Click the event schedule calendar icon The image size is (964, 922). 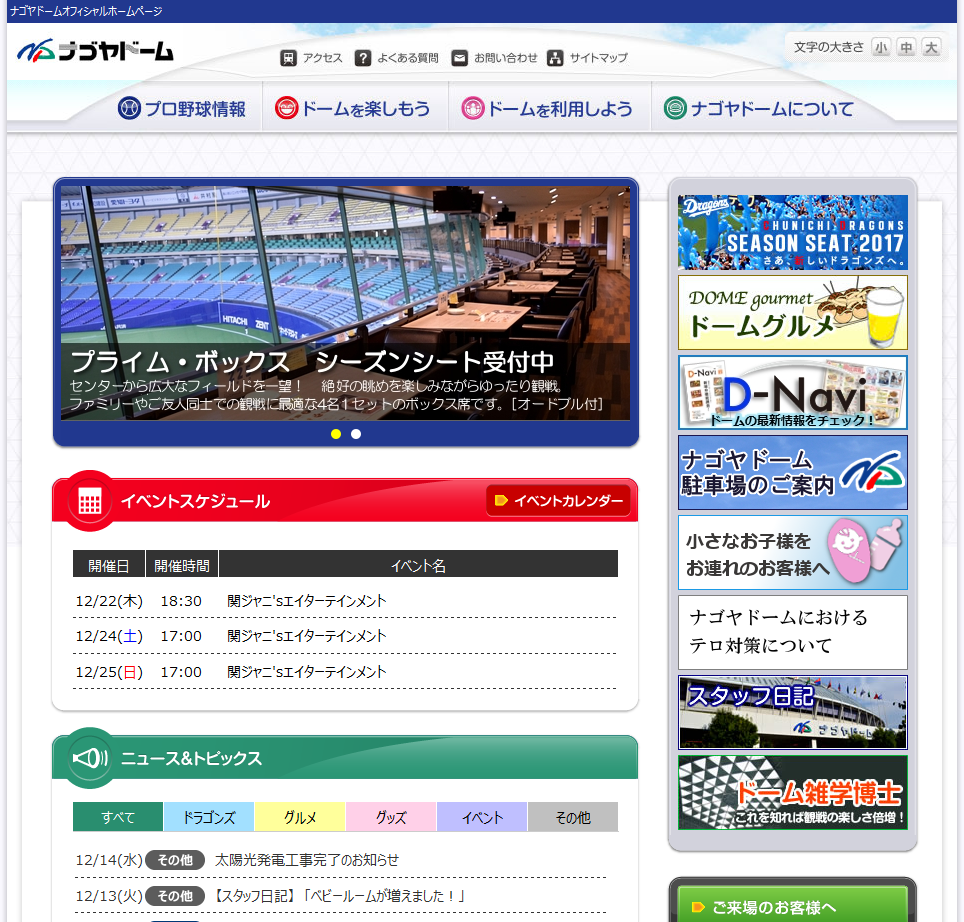(x=90, y=502)
